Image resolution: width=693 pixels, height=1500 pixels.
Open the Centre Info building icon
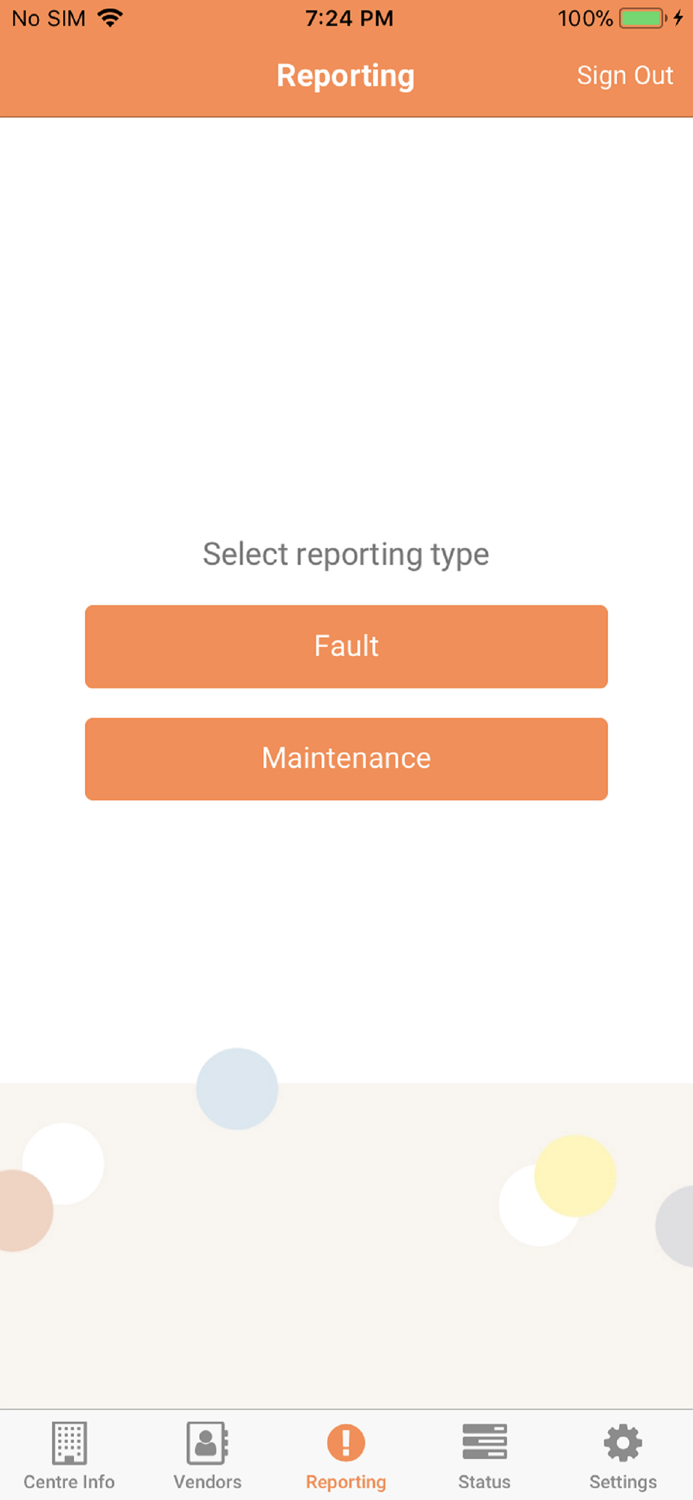click(69, 1443)
